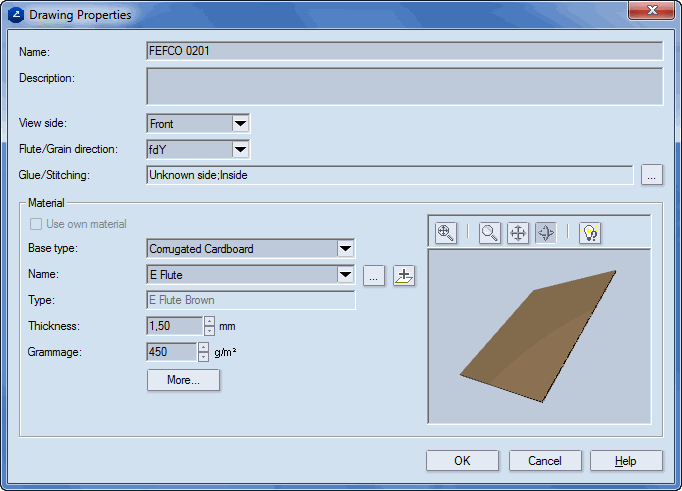Open the Flute/Grain direction dropdown
The width and height of the screenshot is (682, 491).
click(240, 150)
